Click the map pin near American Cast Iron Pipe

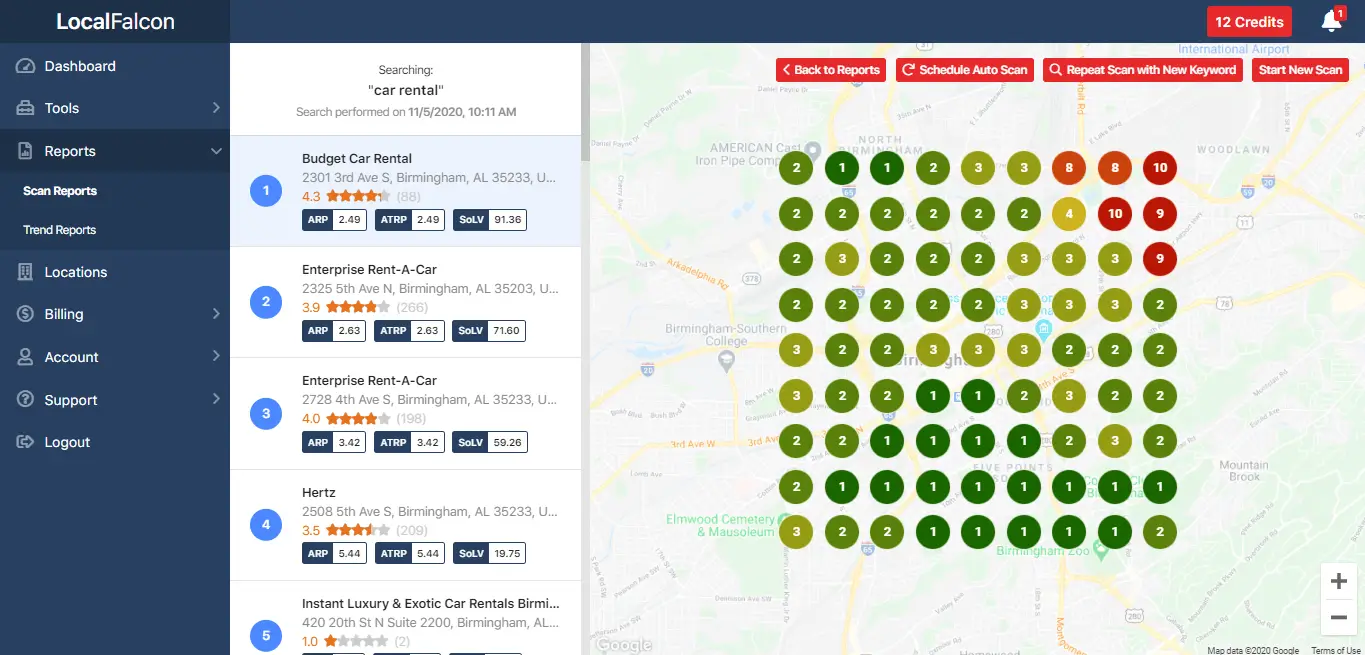(x=813, y=150)
